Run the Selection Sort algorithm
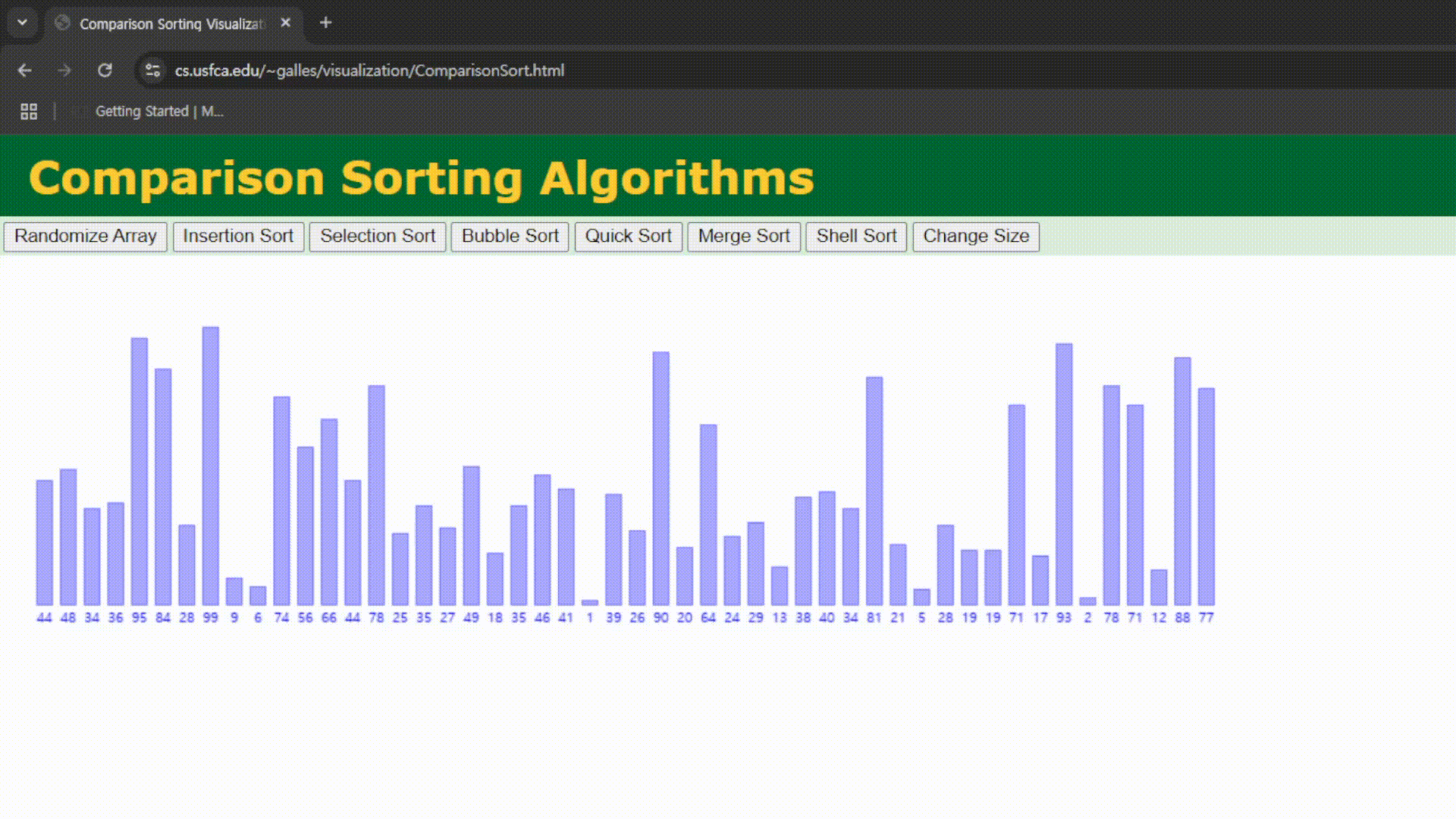 pyautogui.click(x=378, y=236)
